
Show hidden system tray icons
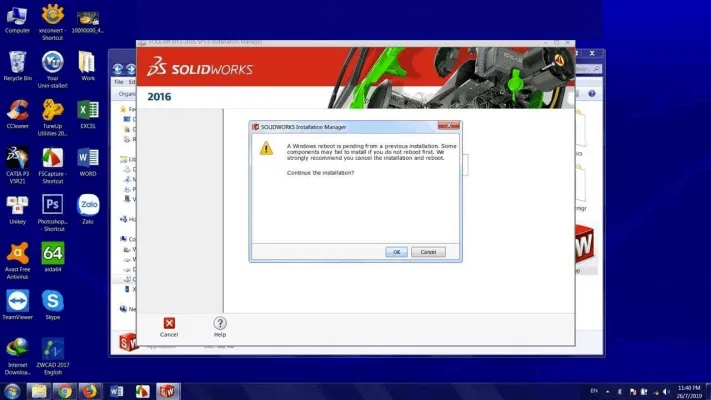608,392
